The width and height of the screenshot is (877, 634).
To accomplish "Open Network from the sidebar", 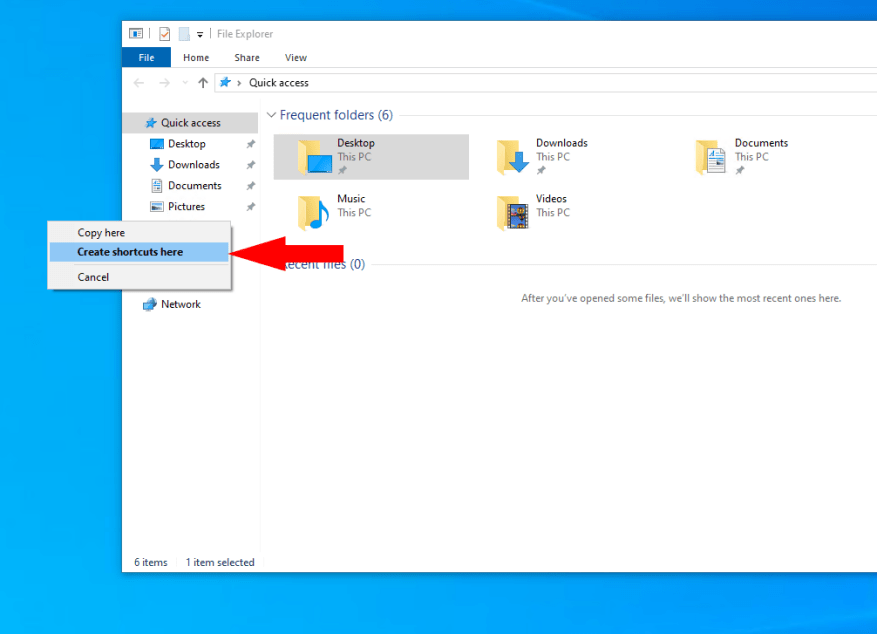I will pos(180,303).
